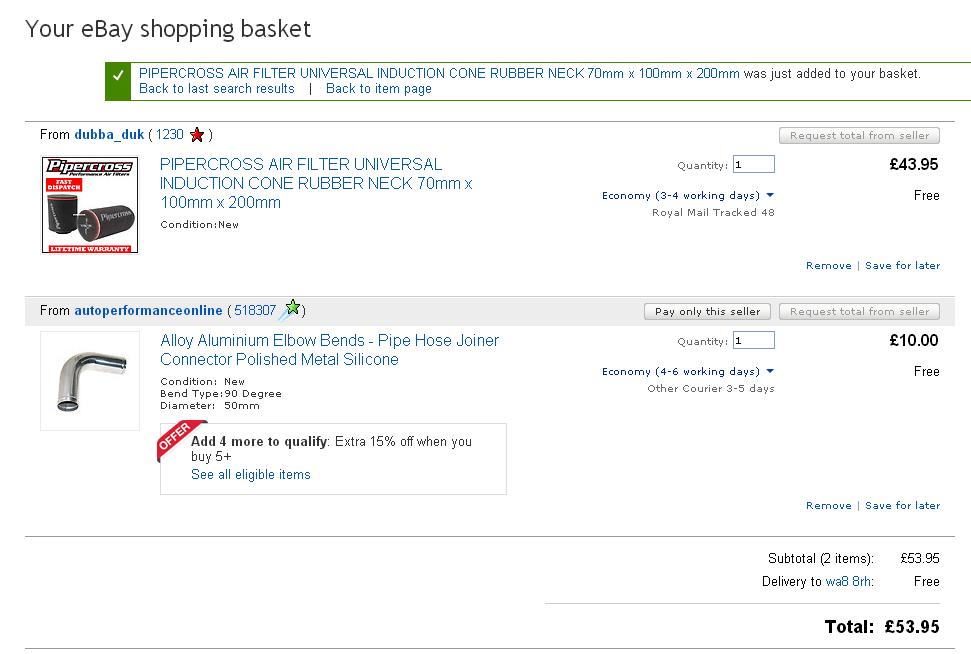
Task: Click the red star feedback icon next to dubba_duk
Action: 197,135
